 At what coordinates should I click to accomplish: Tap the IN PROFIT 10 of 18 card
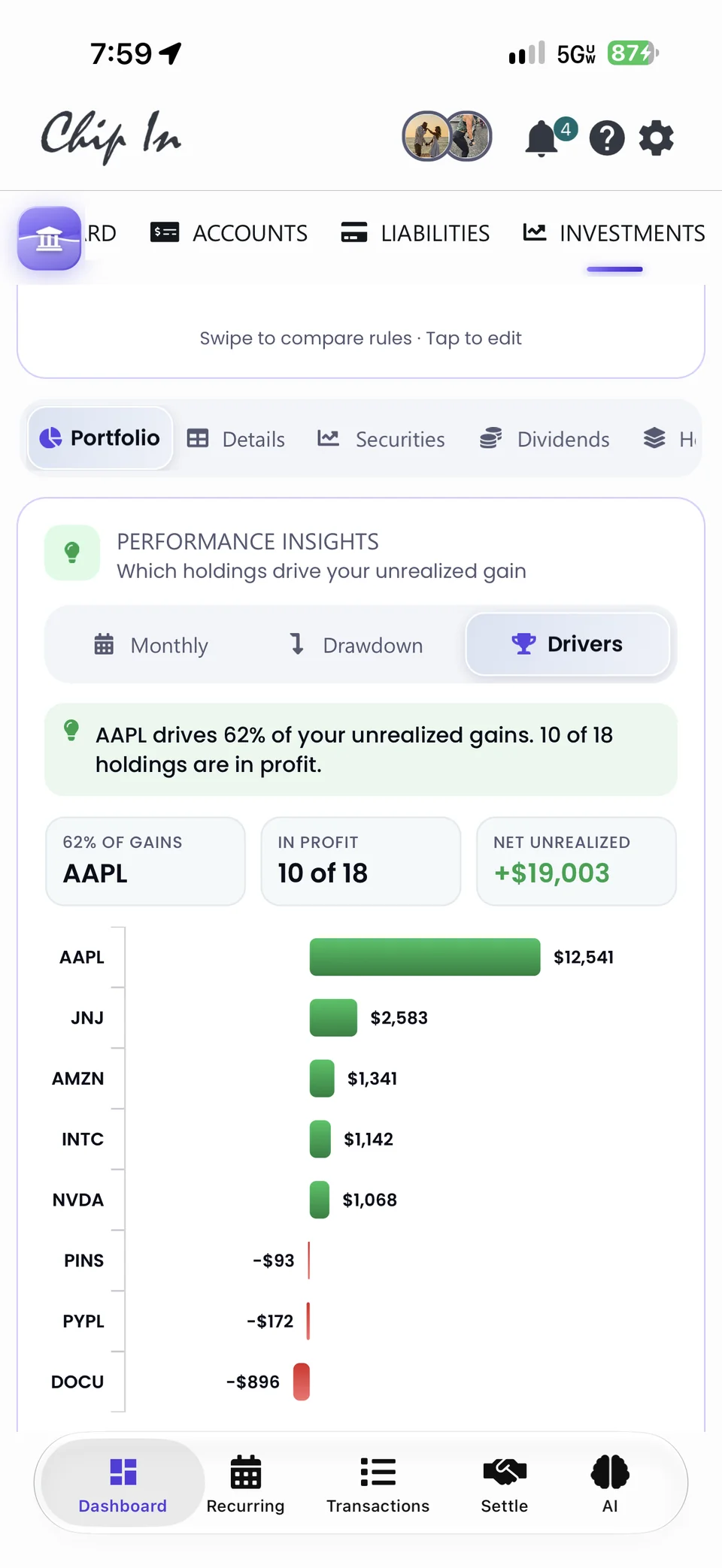click(361, 861)
